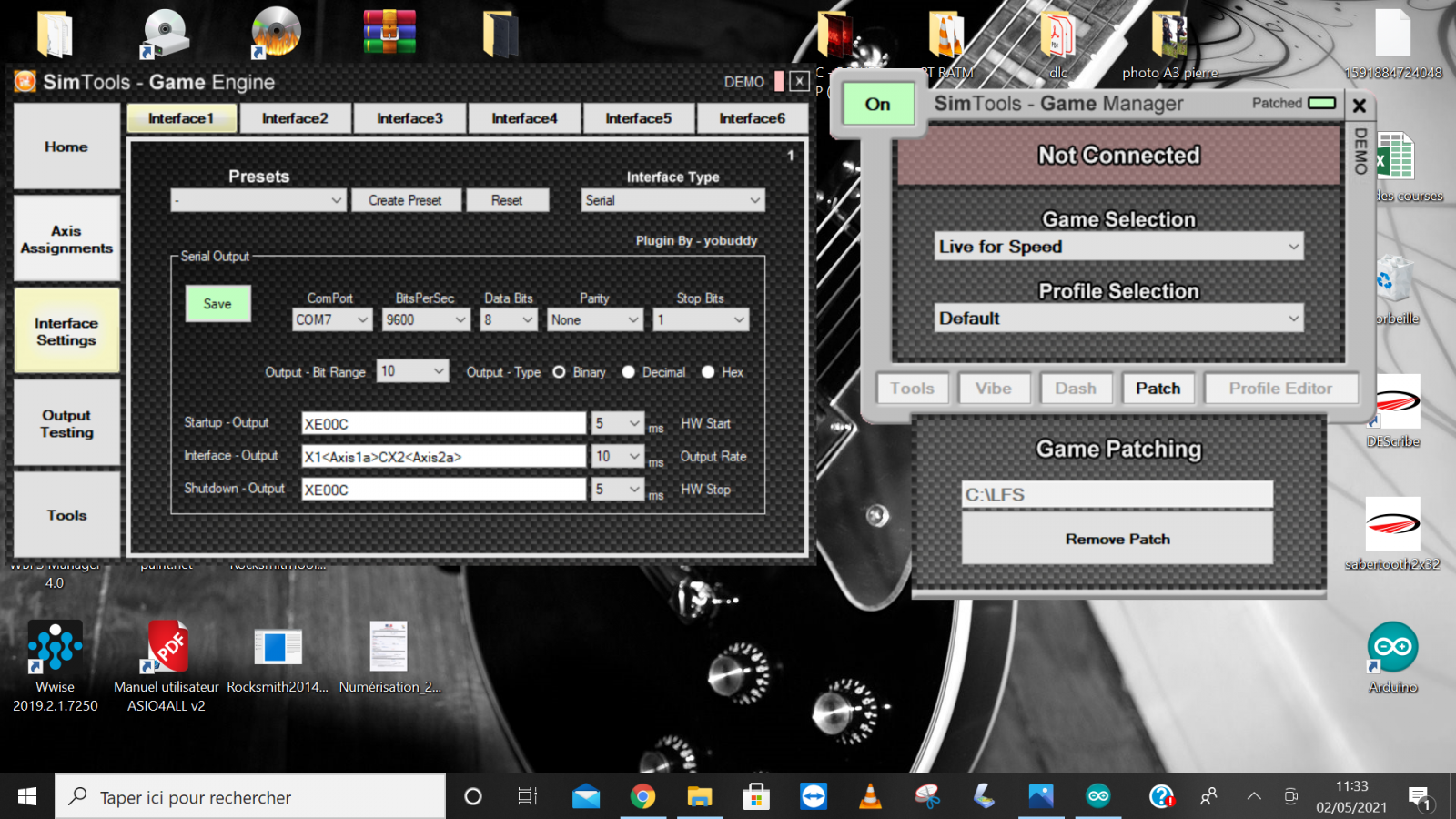Click the Startup Output XE00C field
The image size is (1456, 819).
click(x=444, y=423)
